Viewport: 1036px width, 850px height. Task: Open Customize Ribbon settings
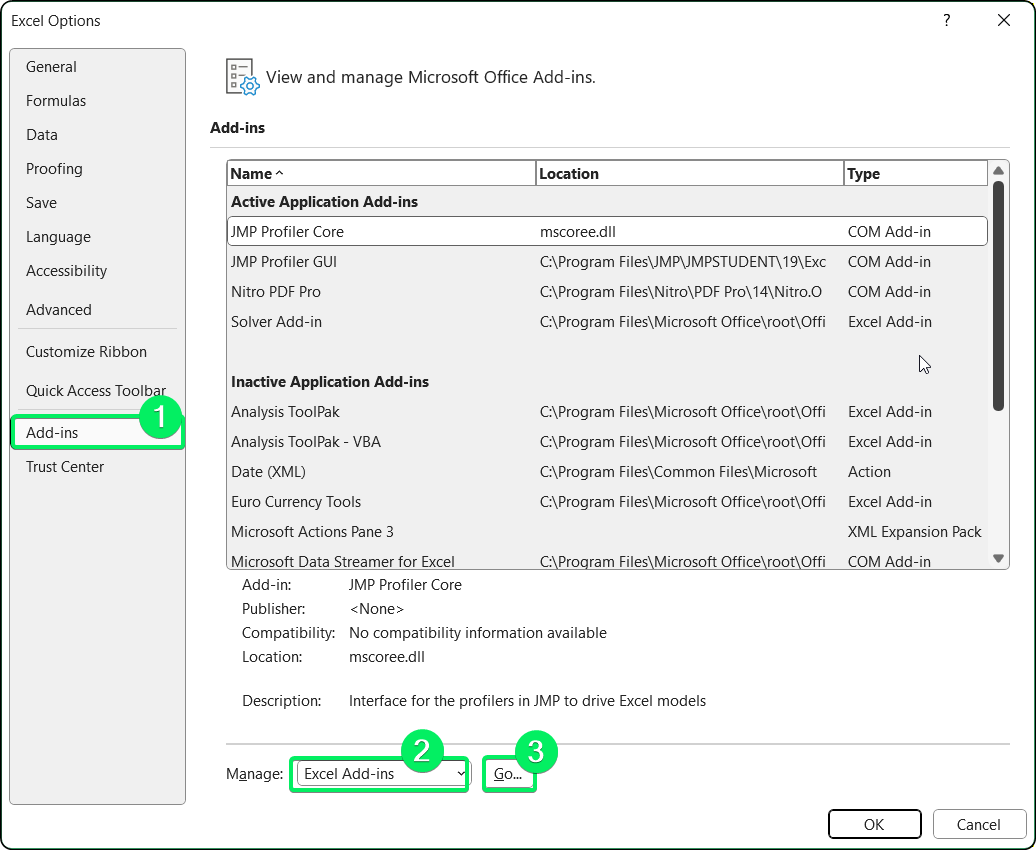pos(86,351)
